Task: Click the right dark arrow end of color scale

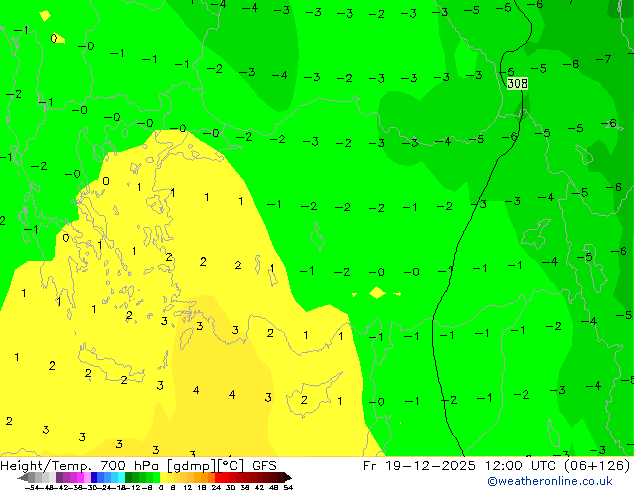Action: point(288,477)
